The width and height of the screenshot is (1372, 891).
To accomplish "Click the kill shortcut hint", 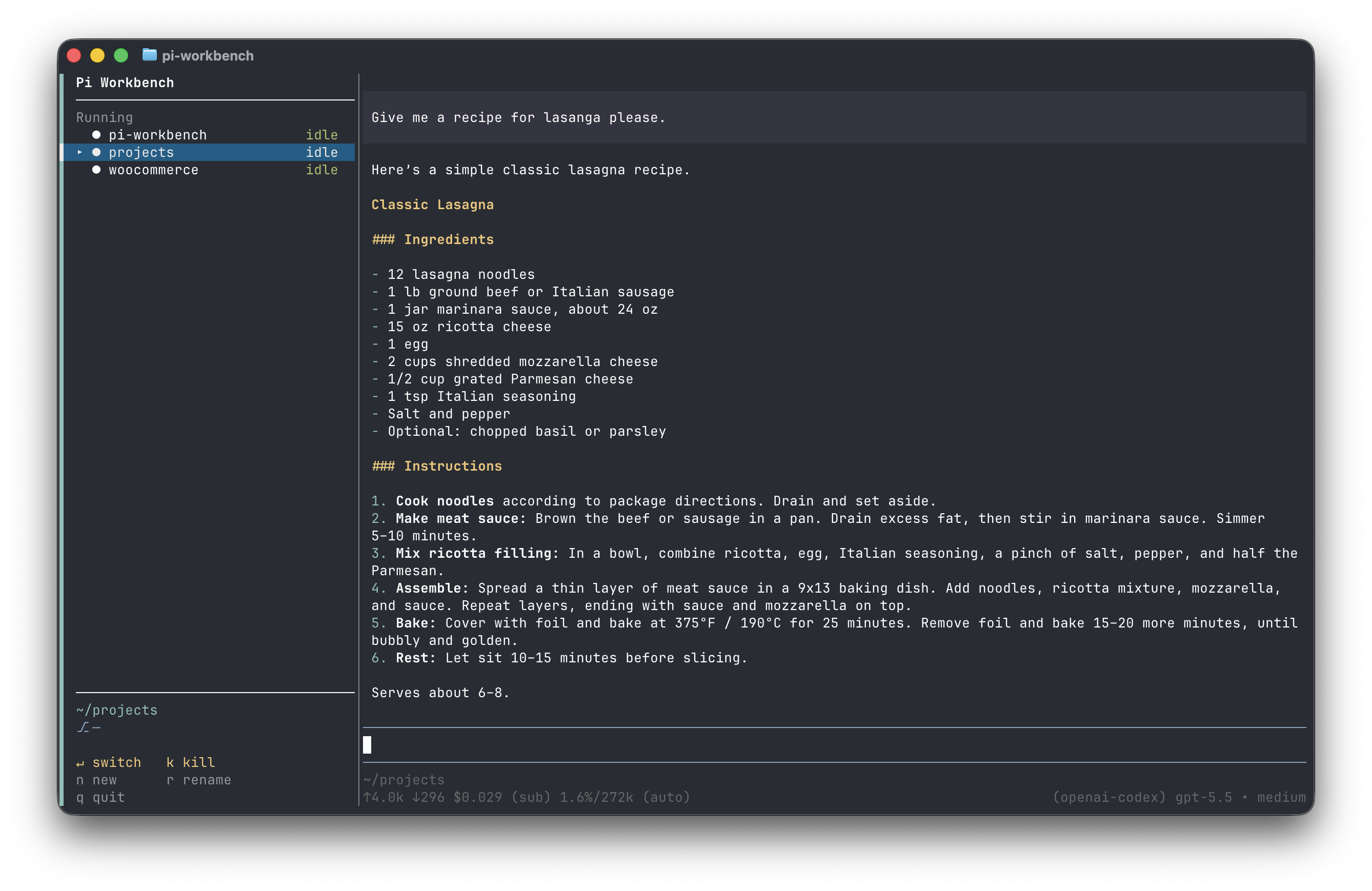I will [191, 762].
